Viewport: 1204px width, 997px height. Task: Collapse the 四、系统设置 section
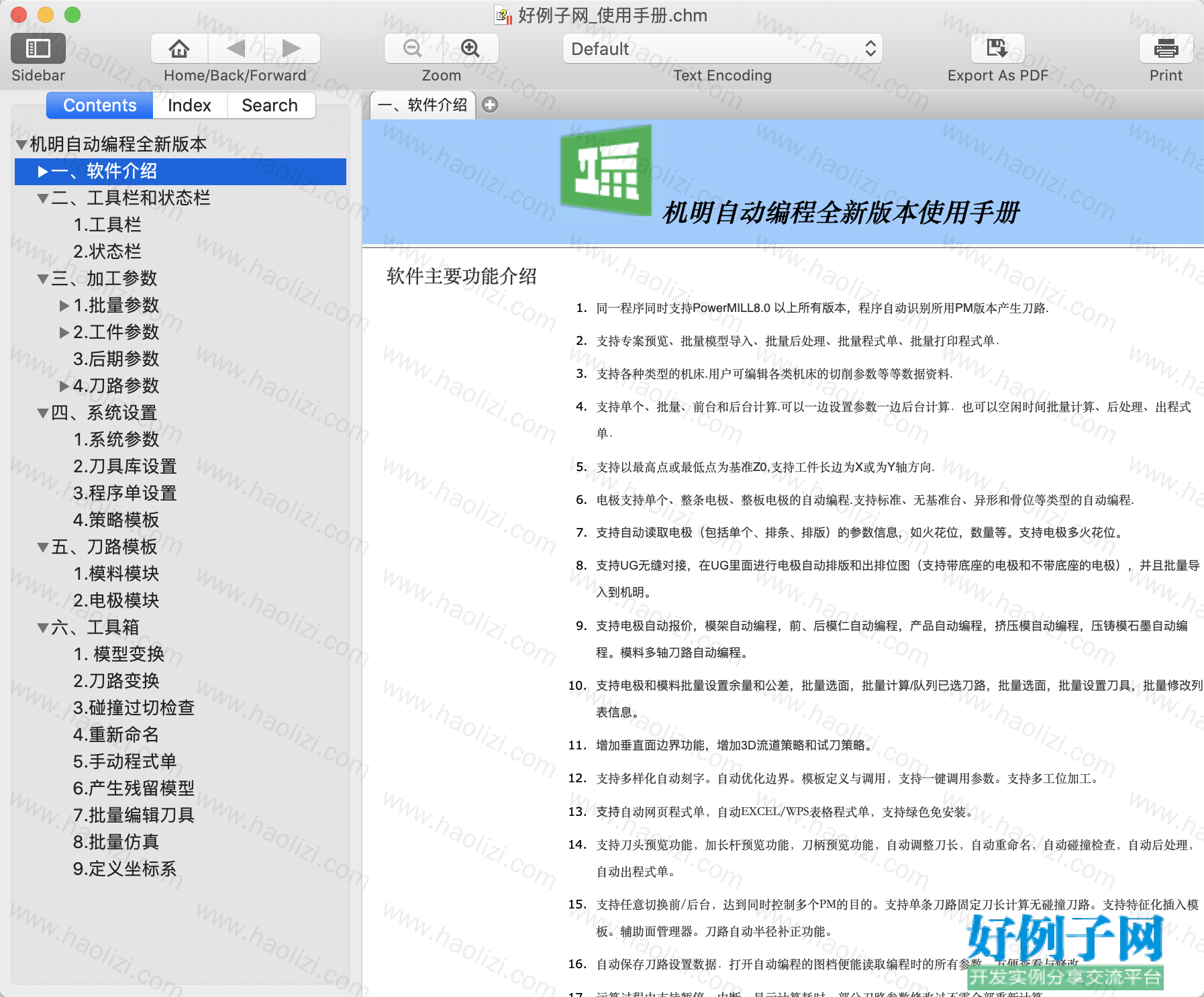point(43,413)
